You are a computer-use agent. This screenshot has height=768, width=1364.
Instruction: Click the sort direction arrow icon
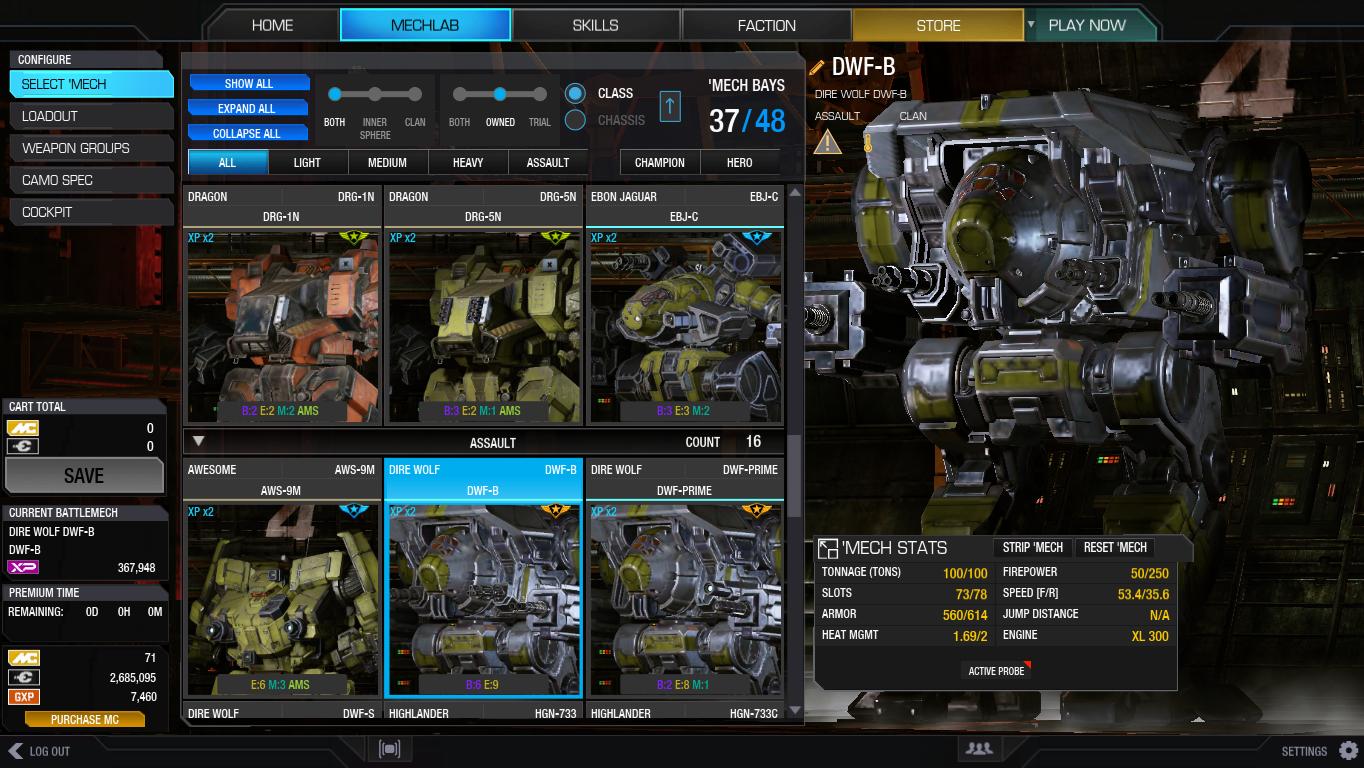pyautogui.click(x=670, y=105)
